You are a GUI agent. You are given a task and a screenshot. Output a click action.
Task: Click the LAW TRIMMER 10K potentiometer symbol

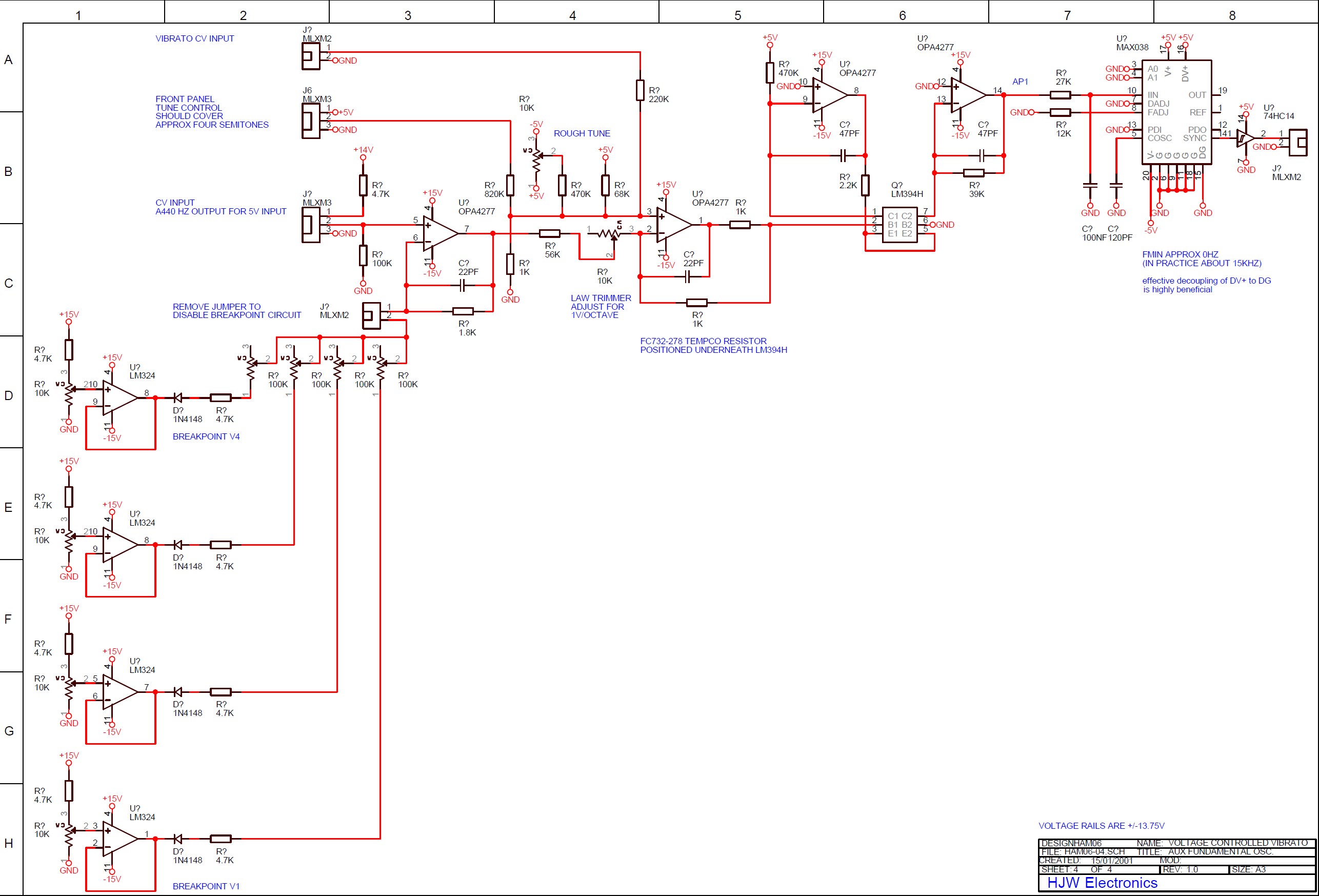tap(608, 233)
